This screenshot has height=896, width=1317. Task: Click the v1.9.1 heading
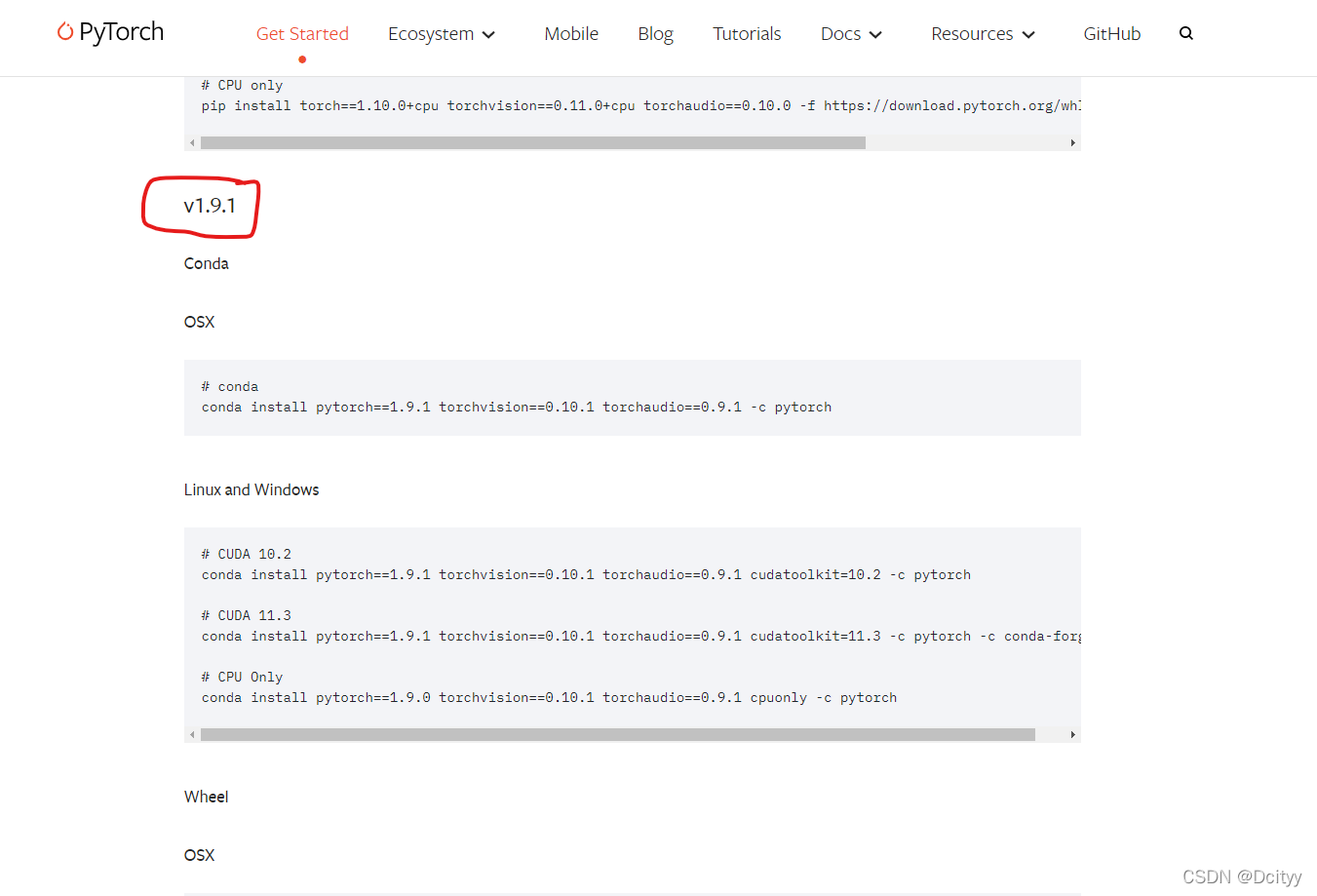click(210, 206)
